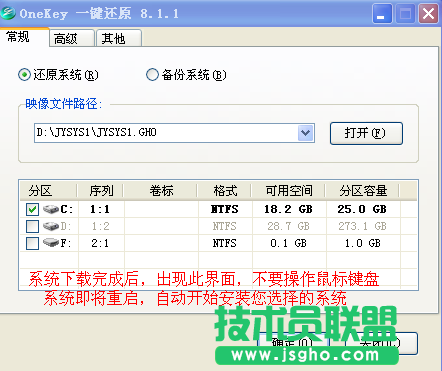This screenshot has height=371, width=442.
Task: Click the 2:1 sequence cell
Action: click(x=100, y=243)
